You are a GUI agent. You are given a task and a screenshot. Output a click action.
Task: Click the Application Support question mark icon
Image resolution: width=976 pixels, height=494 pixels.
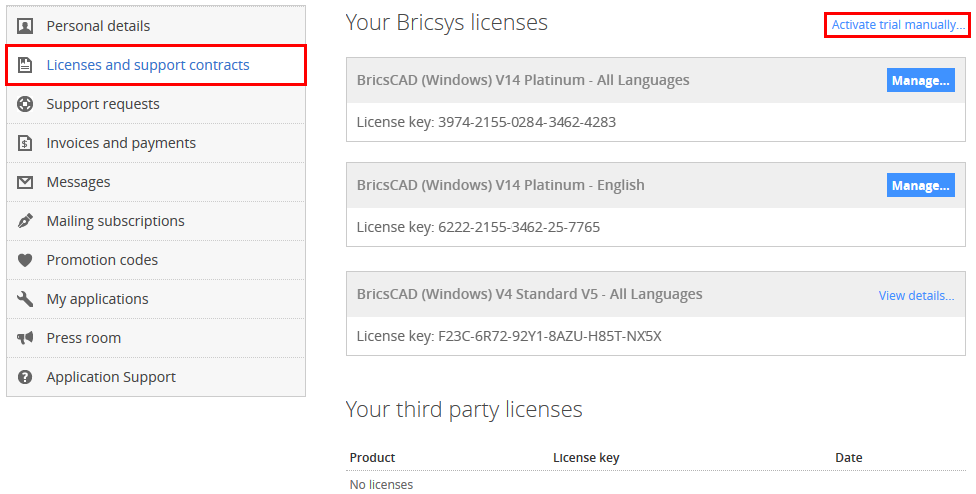[x=25, y=377]
